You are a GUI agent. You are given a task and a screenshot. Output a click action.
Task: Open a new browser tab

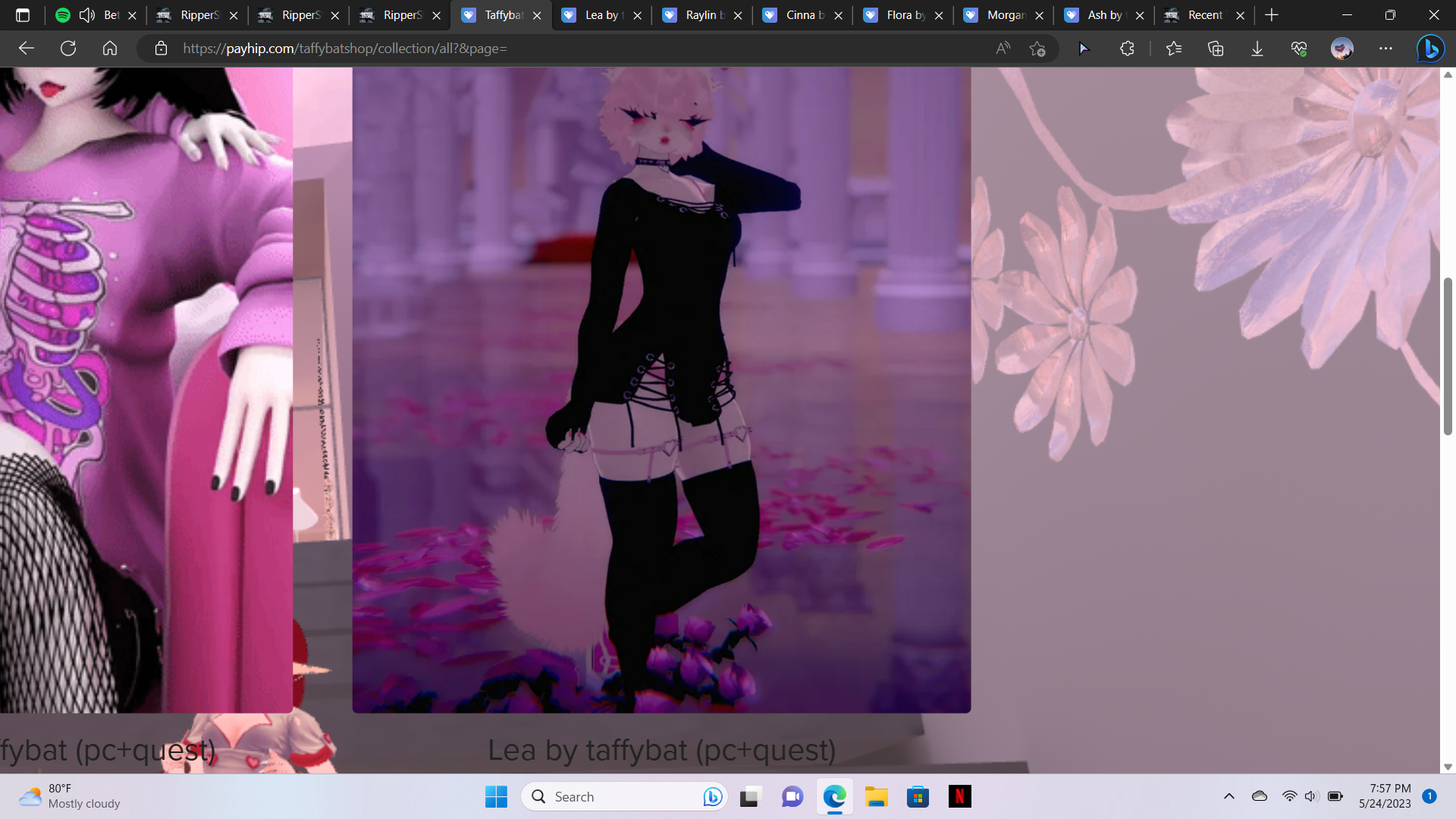click(1272, 15)
